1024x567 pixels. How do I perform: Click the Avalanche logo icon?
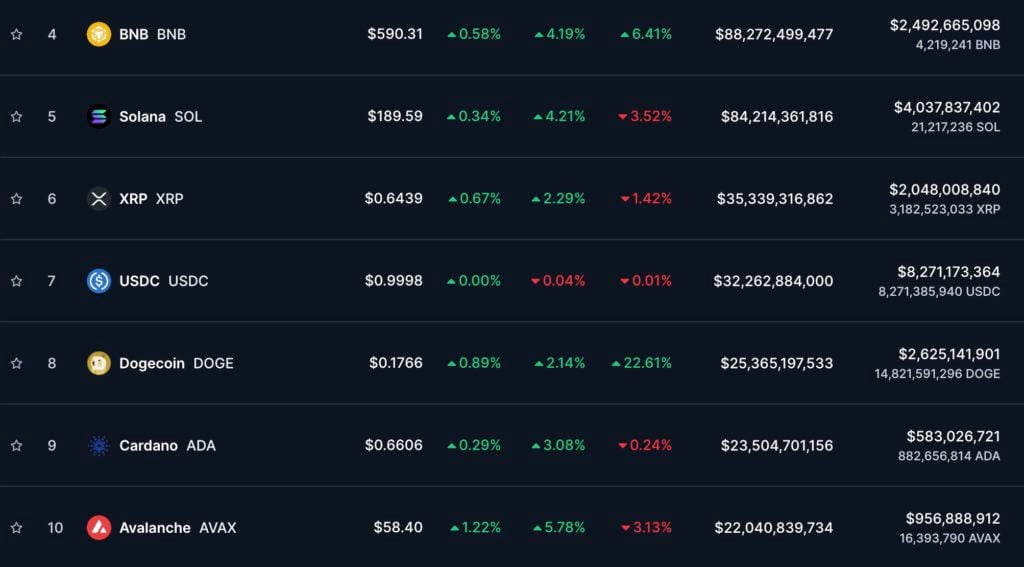pyautogui.click(x=99, y=527)
